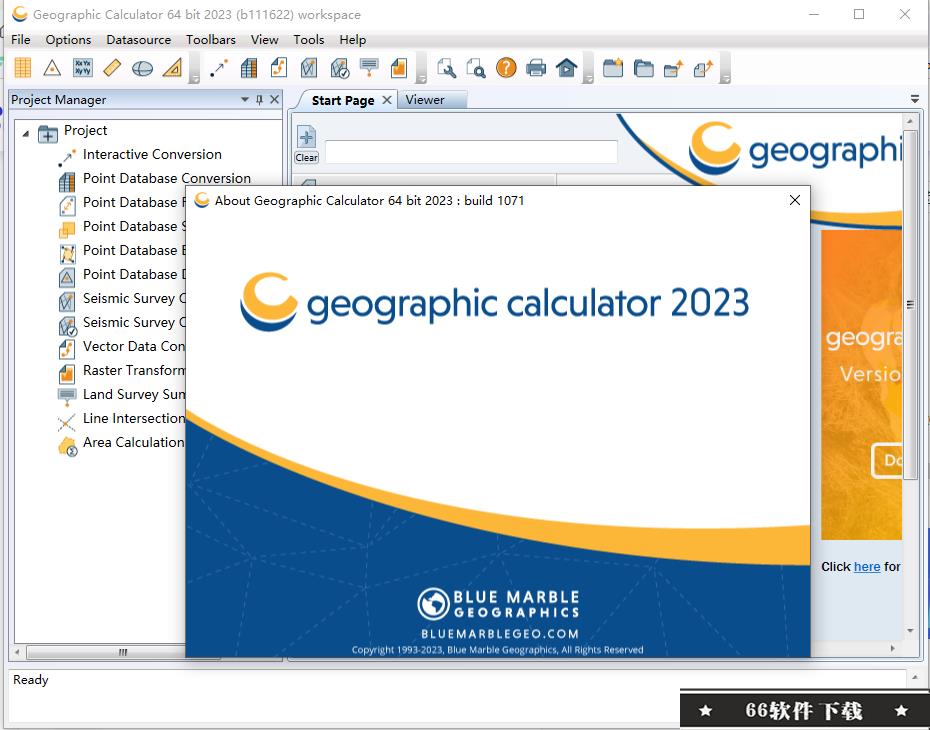Collapse the Project tree node
Image resolution: width=930 pixels, height=730 pixels.
click(x=26, y=134)
